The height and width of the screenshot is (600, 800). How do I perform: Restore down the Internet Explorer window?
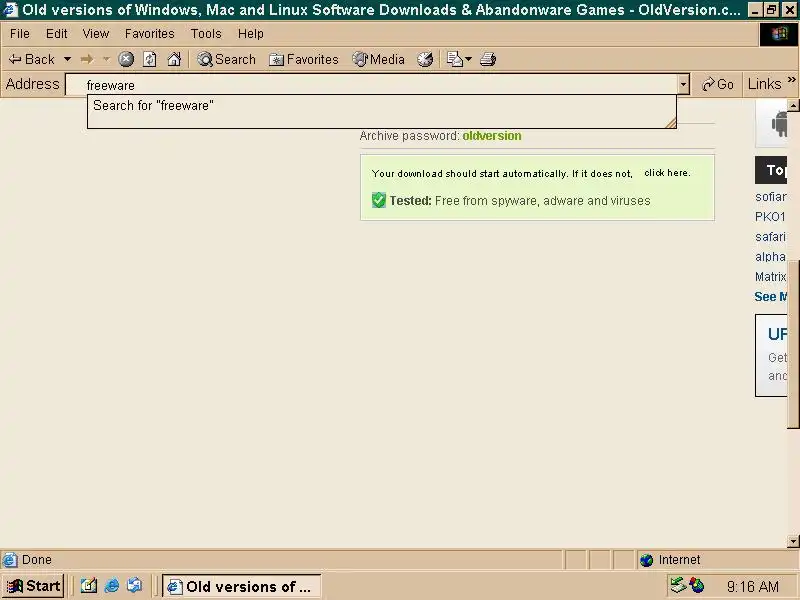click(x=771, y=10)
